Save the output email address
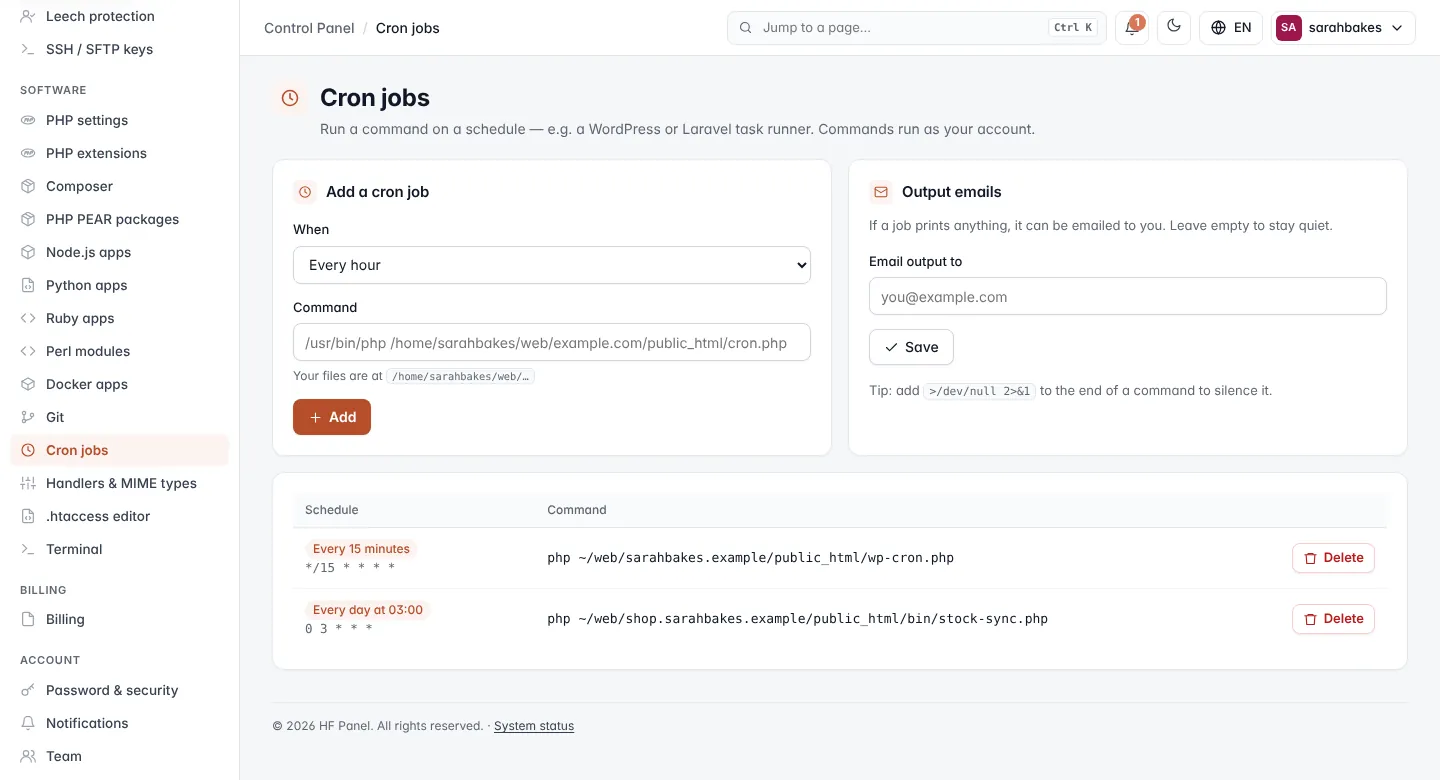Image resolution: width=1440 pixels, height=780 pixels. tap(911, 347)
